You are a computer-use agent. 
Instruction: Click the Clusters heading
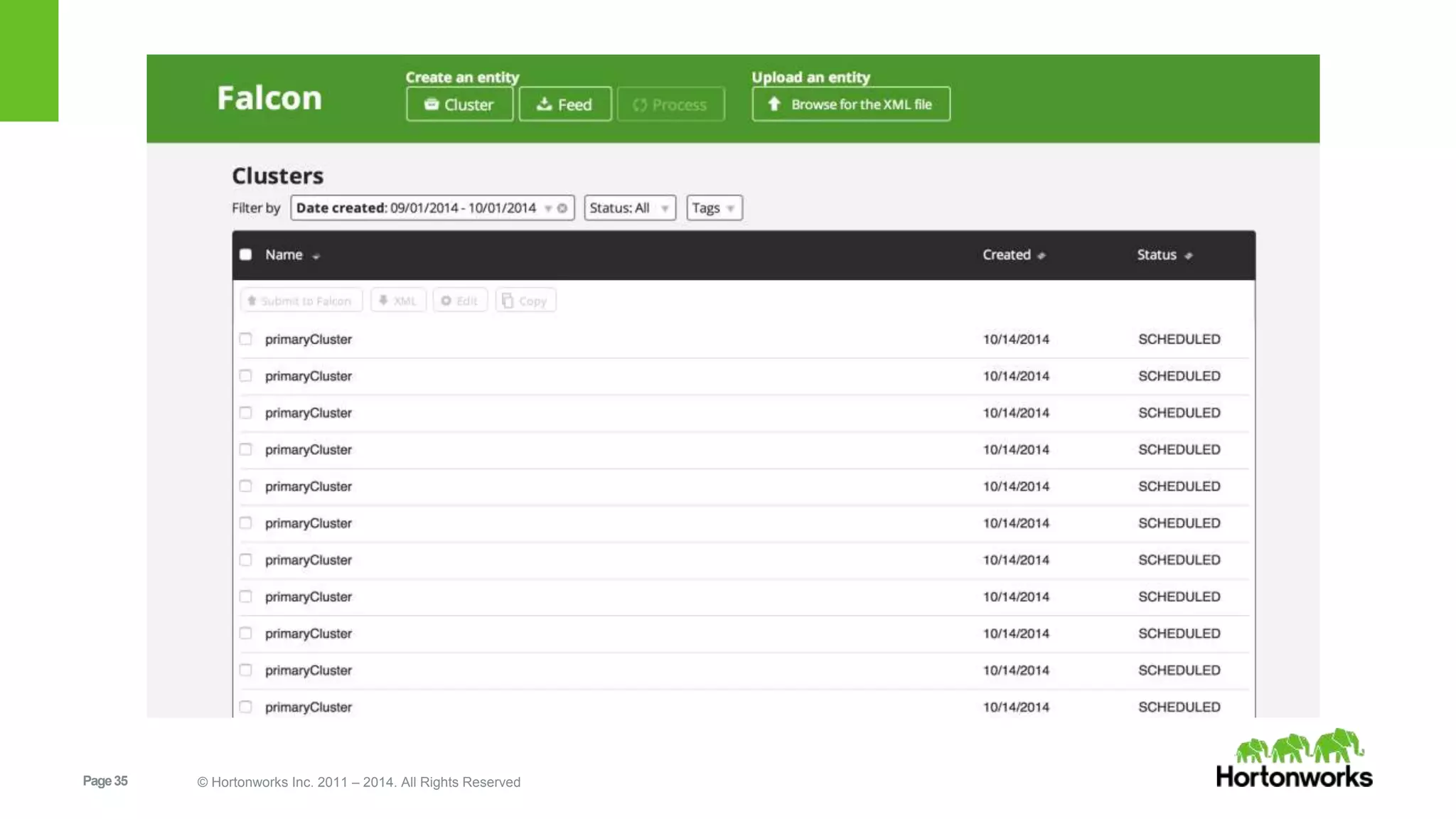point(278,176)
